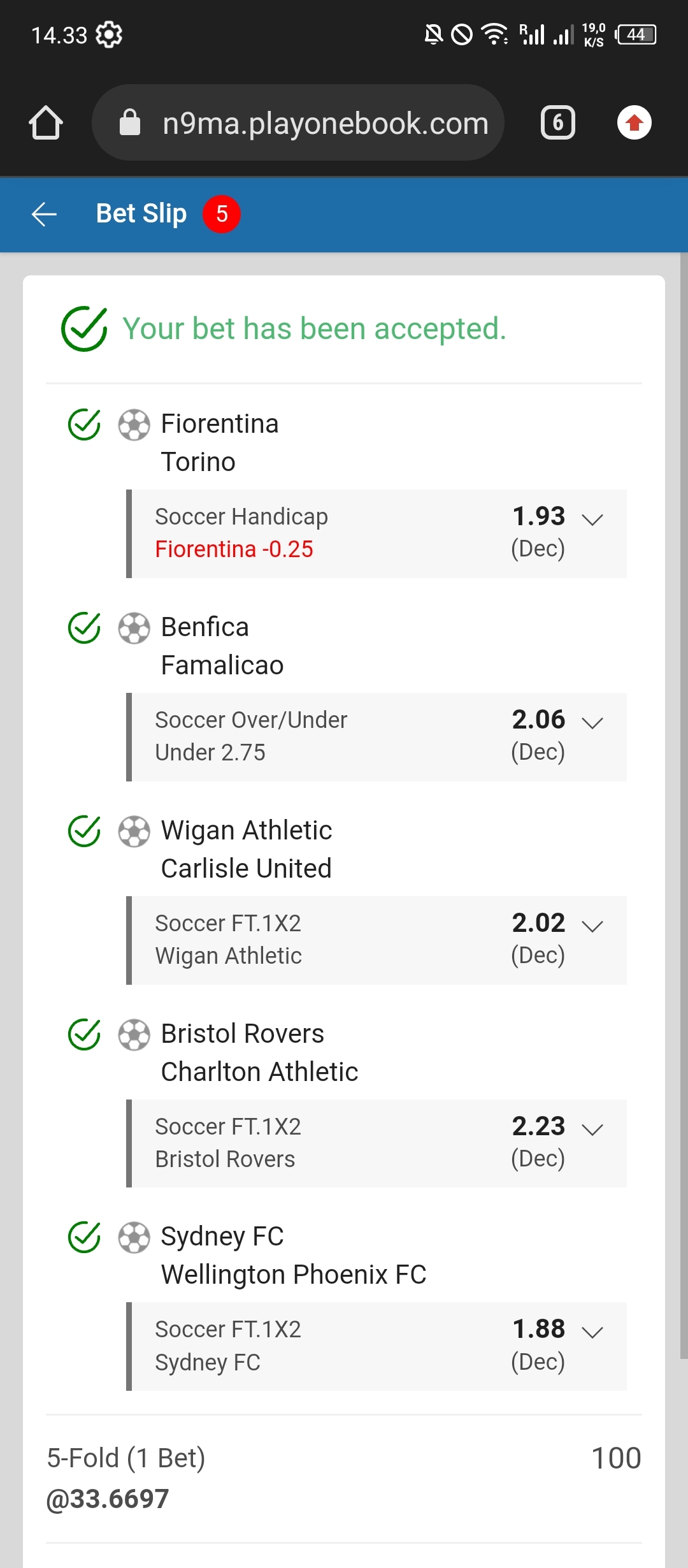Tap the red bet count badge
688x1568 pixels.
coord(221,214)
